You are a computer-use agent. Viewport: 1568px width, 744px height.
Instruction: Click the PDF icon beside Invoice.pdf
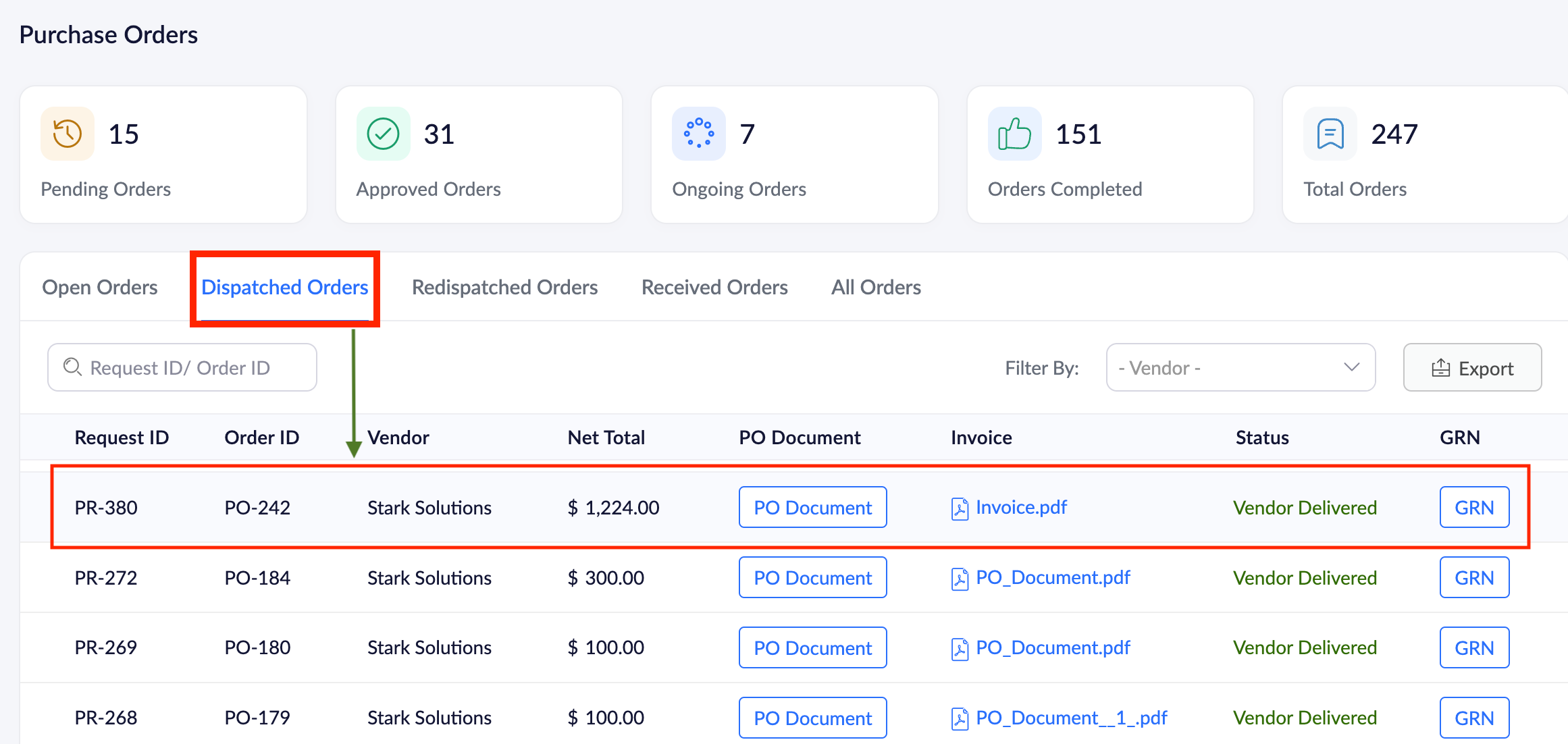pos(960,508)
